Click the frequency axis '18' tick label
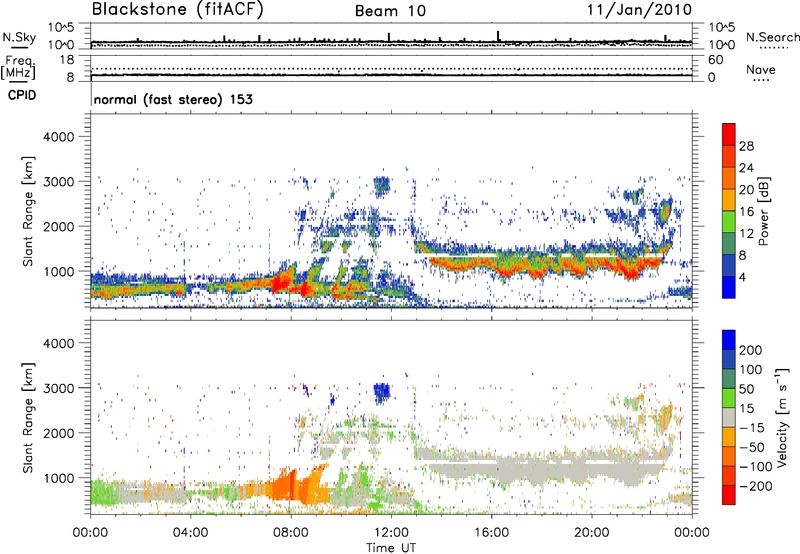The width and height of the screenshot is (800, 554). pyautogui.click(x=66, y=60)
